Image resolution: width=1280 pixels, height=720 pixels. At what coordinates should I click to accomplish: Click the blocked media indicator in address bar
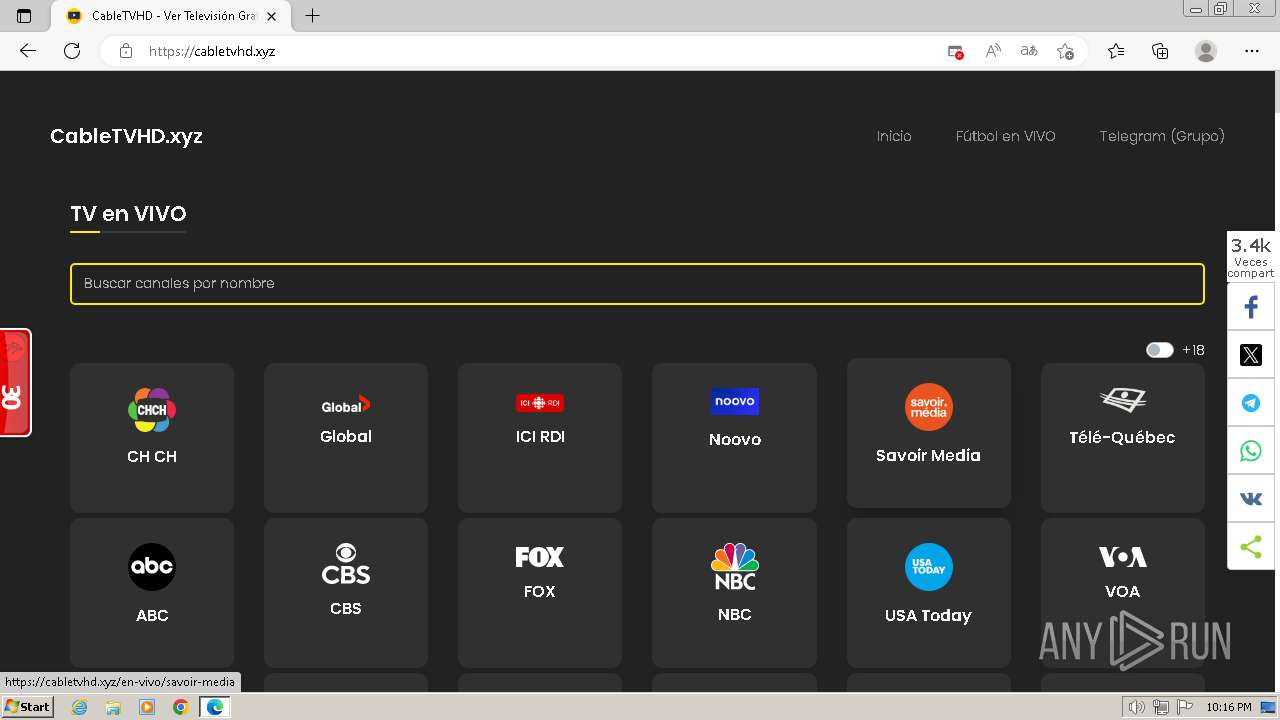tap(956, 51)
